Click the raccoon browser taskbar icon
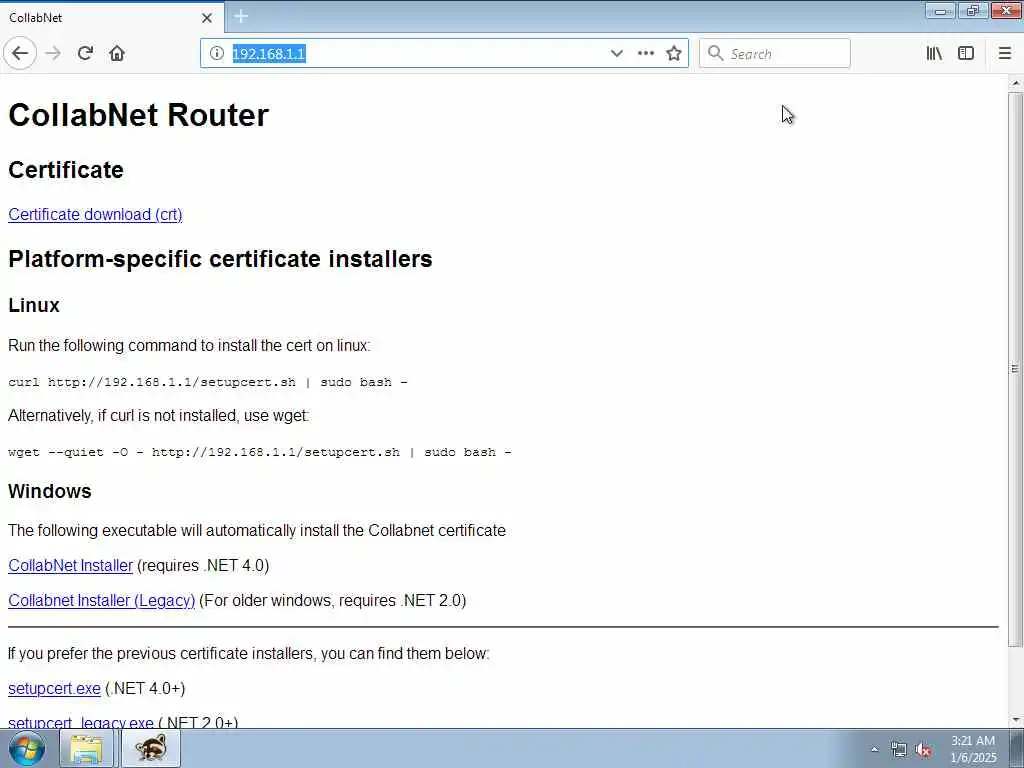 coord(151,748)
